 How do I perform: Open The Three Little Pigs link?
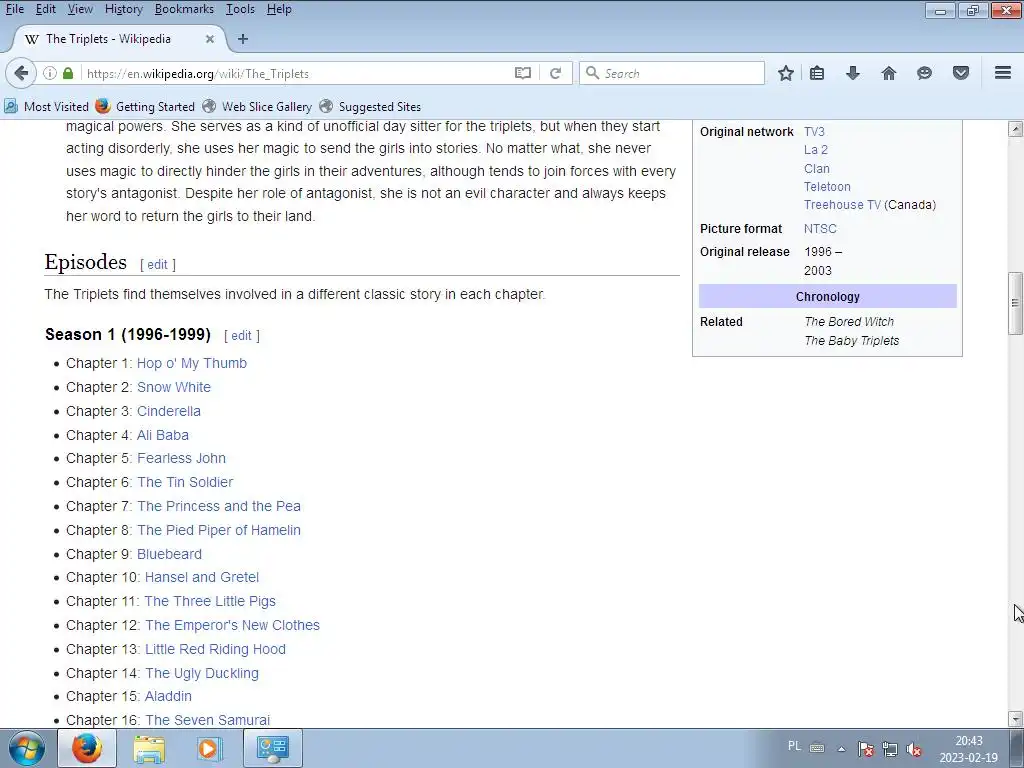(210, 601)
